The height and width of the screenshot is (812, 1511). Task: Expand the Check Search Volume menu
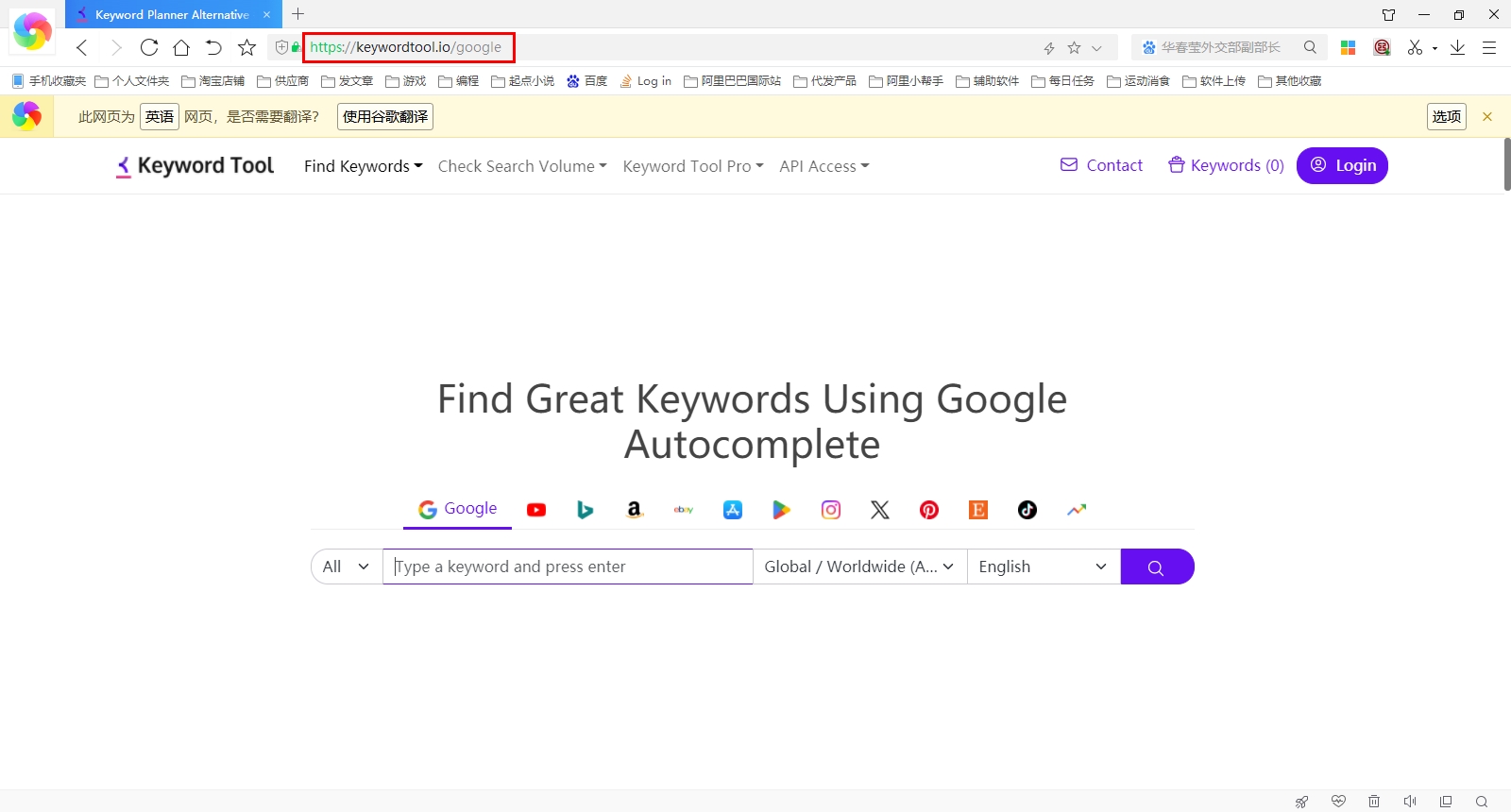(522, 166)
